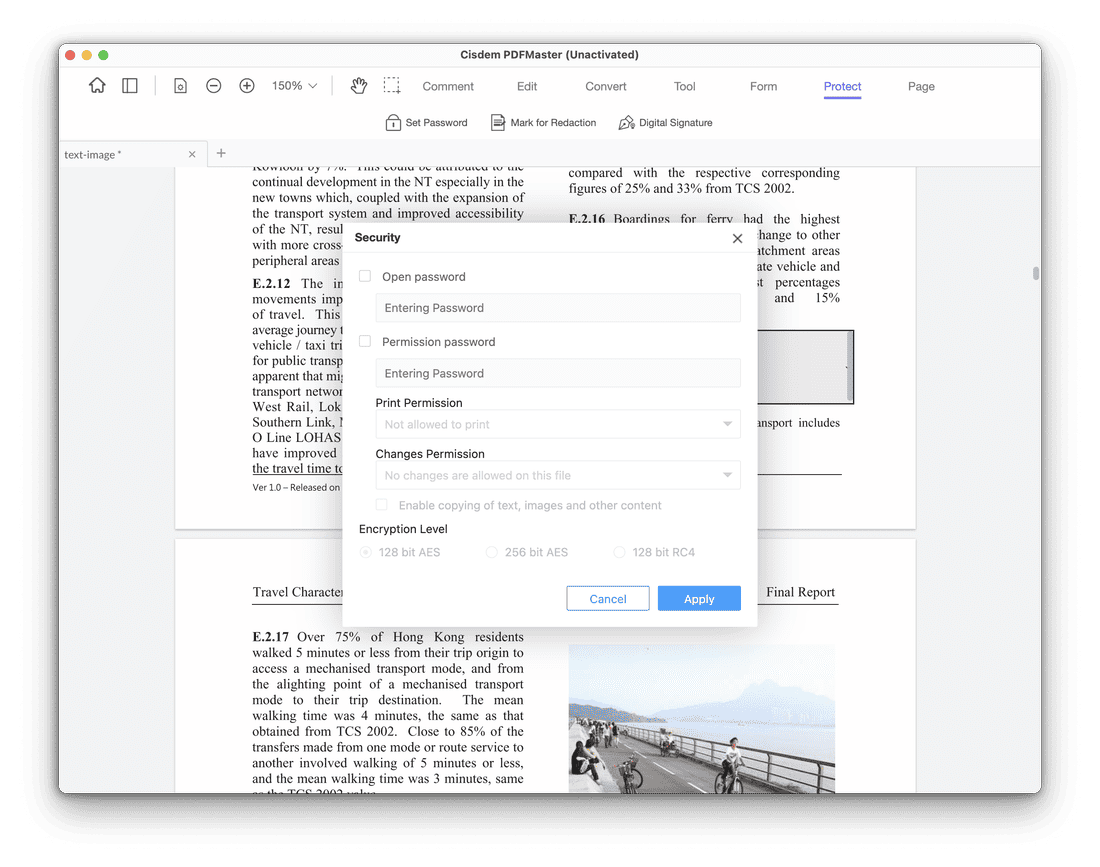Click the Mark for Redaction icon

[x=497, y=123]
